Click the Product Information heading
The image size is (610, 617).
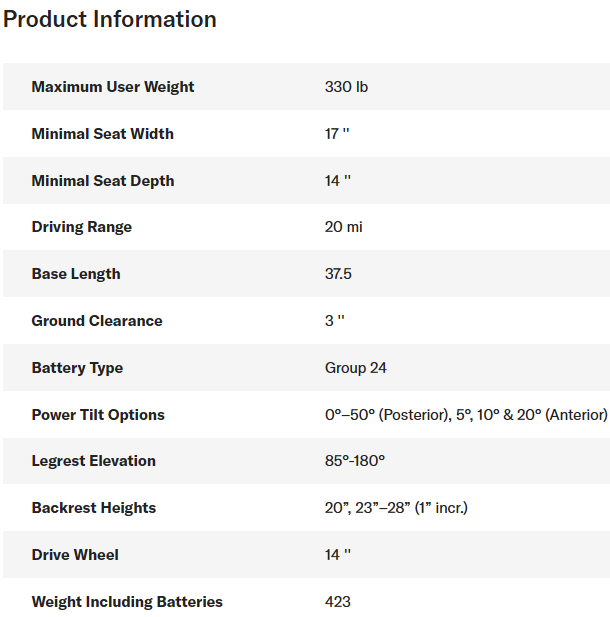click(110, 19)
